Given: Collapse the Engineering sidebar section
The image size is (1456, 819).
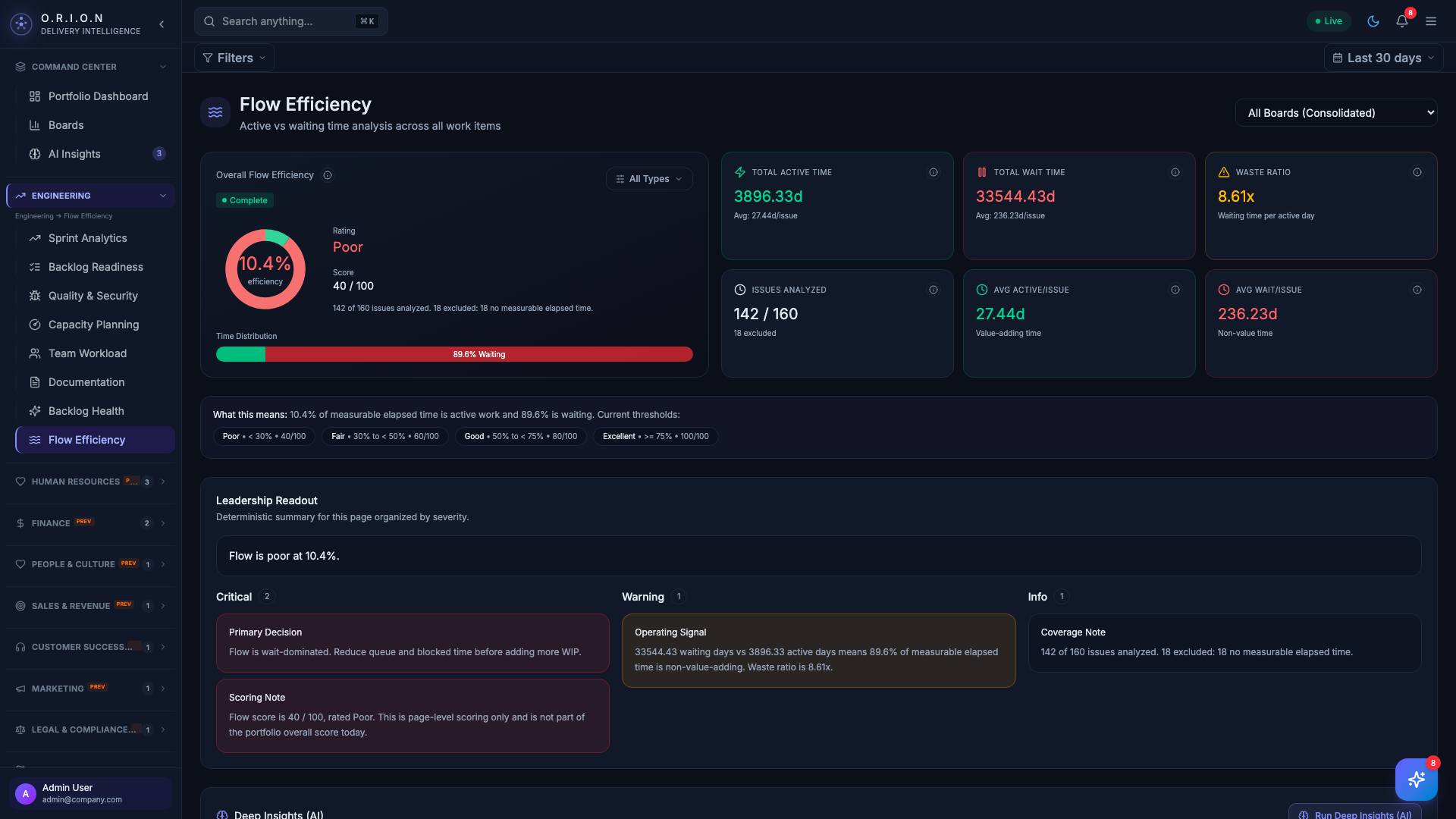Looking at the screenshot, I should coord(162,196).
